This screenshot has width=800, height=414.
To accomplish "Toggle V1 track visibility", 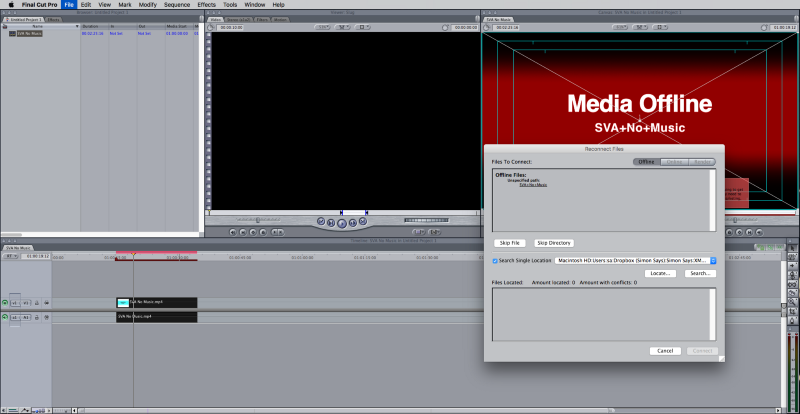I will [5, 303].
